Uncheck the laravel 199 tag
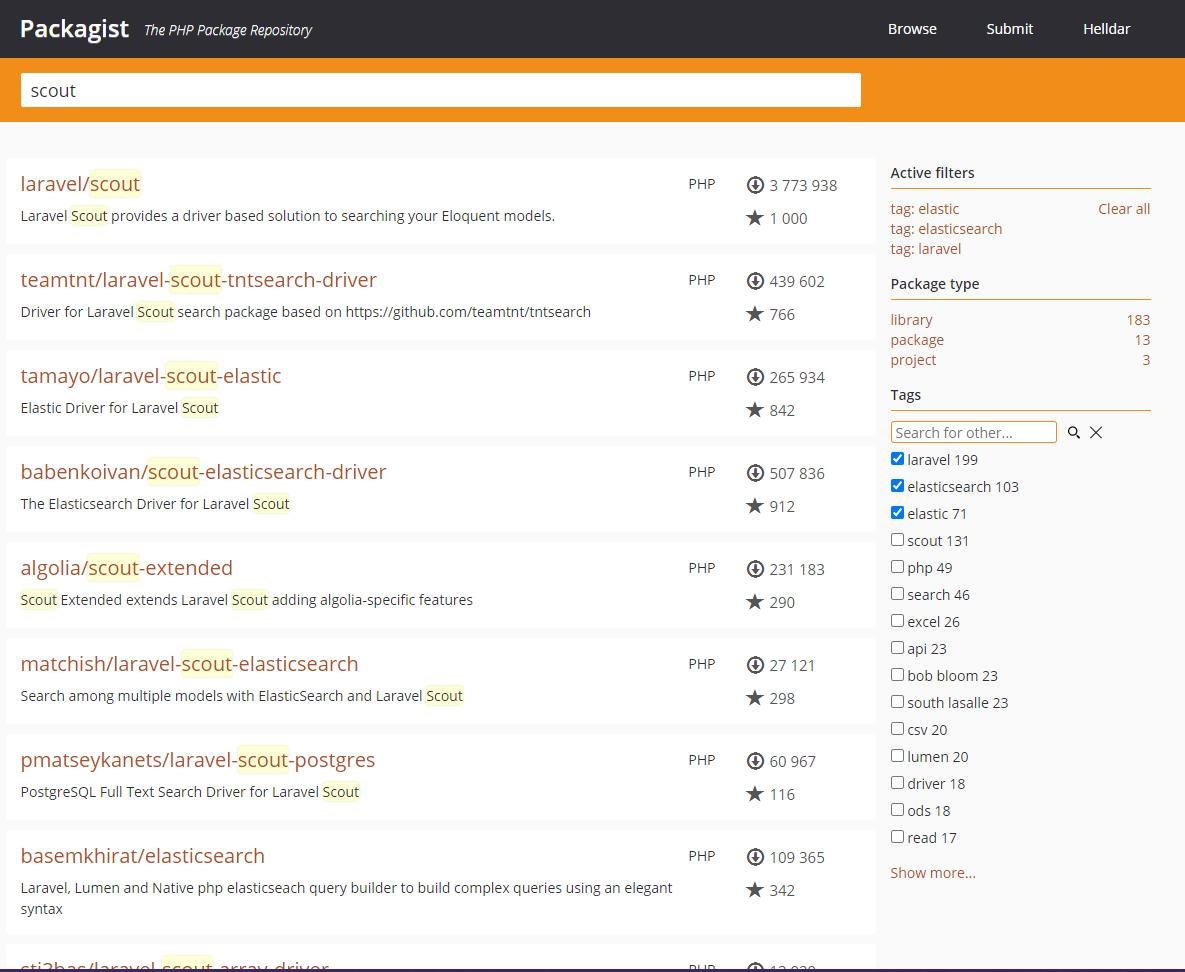The width and height of the screenshot is (1185, 972). click(x=897, y=459)
